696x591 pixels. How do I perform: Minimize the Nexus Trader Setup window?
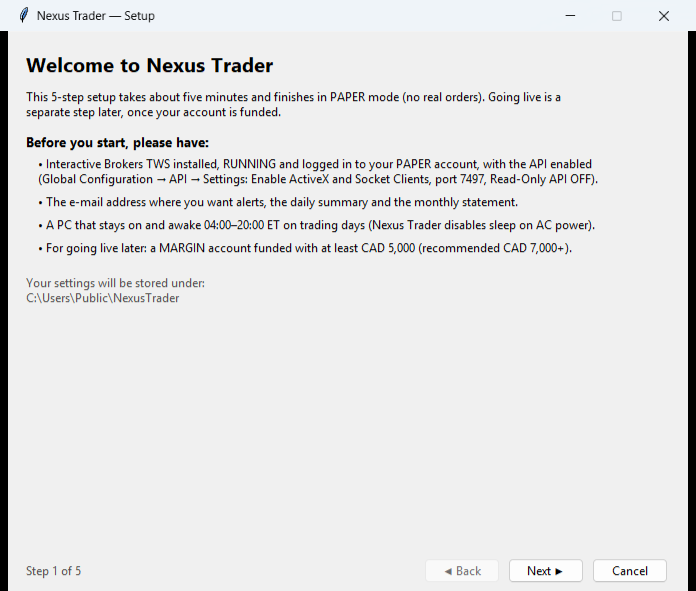[570, 16]
